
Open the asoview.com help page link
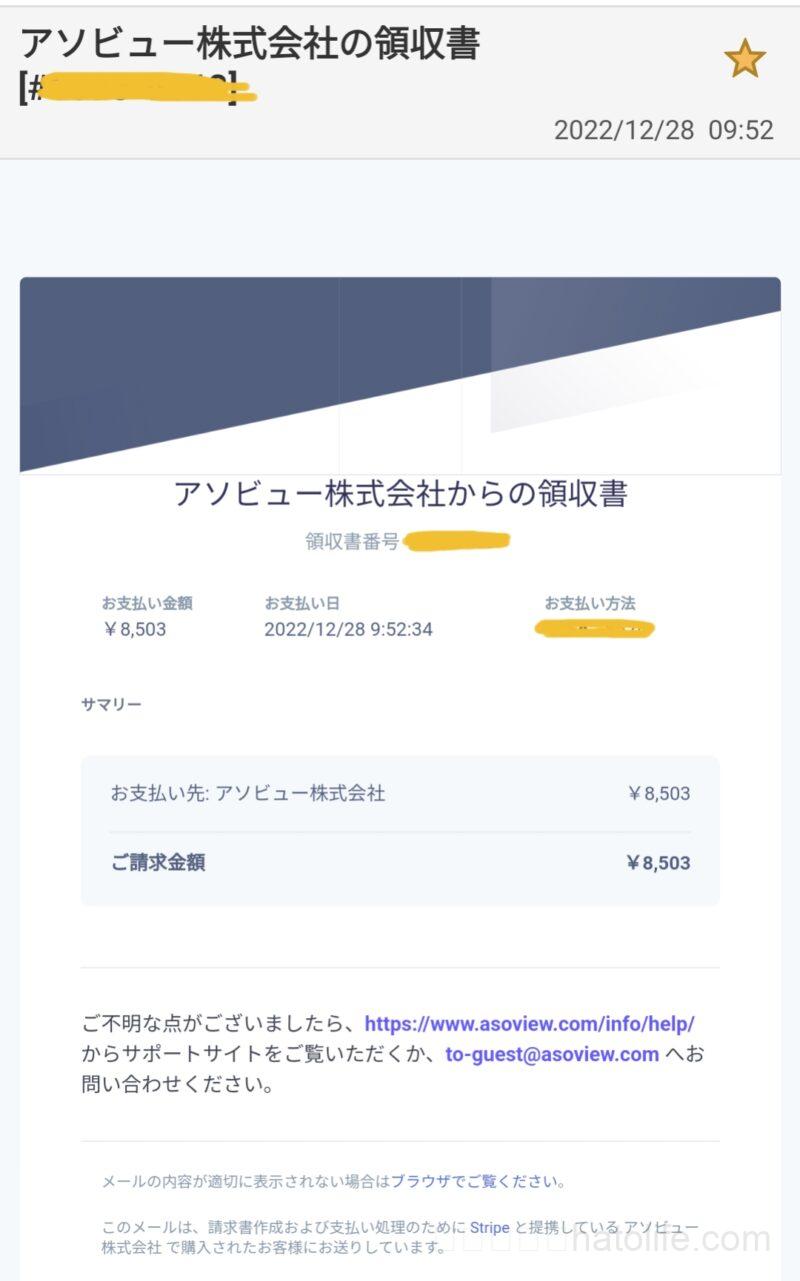(529, 1023)
